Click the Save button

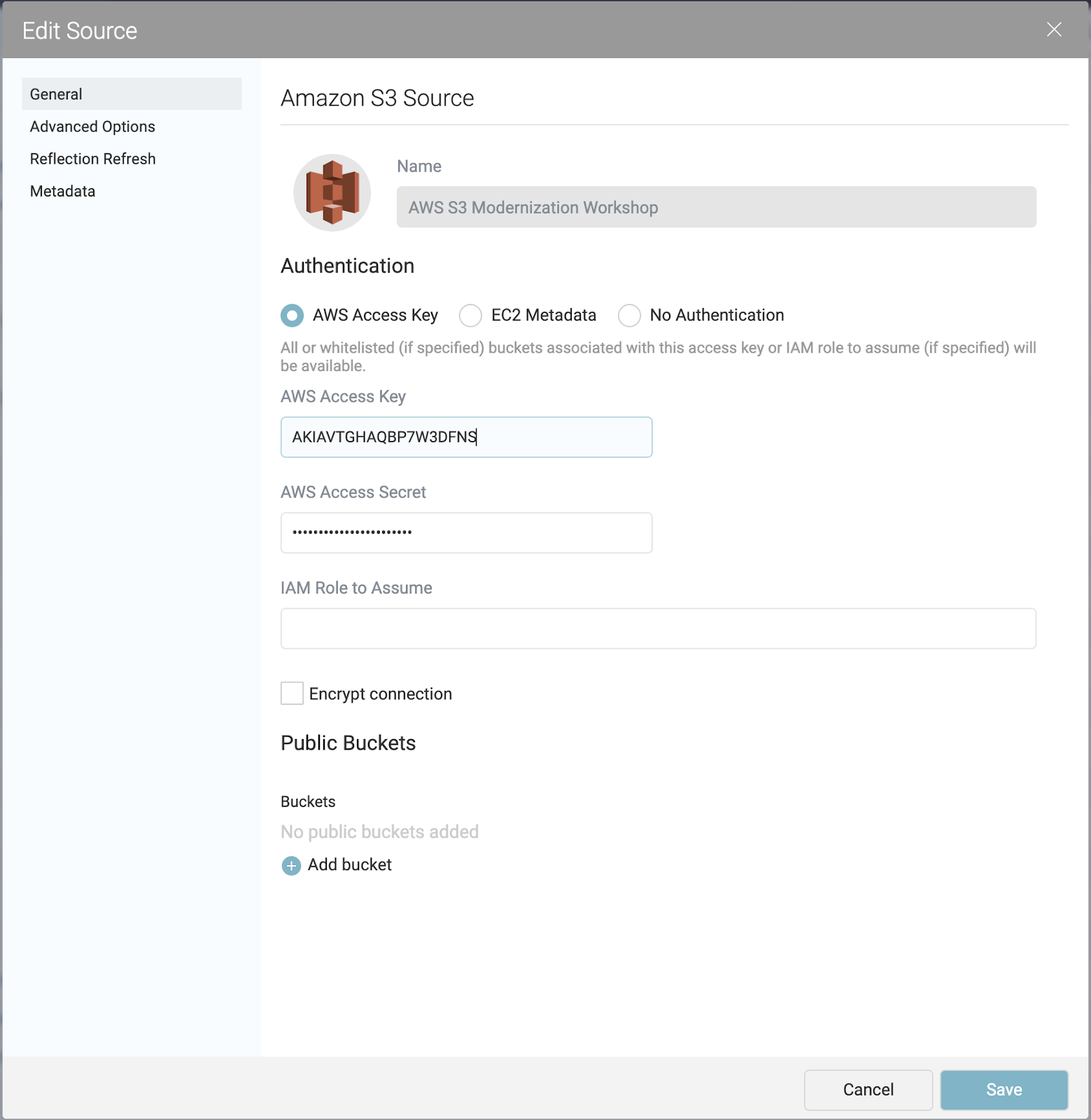point(1004,1090)
